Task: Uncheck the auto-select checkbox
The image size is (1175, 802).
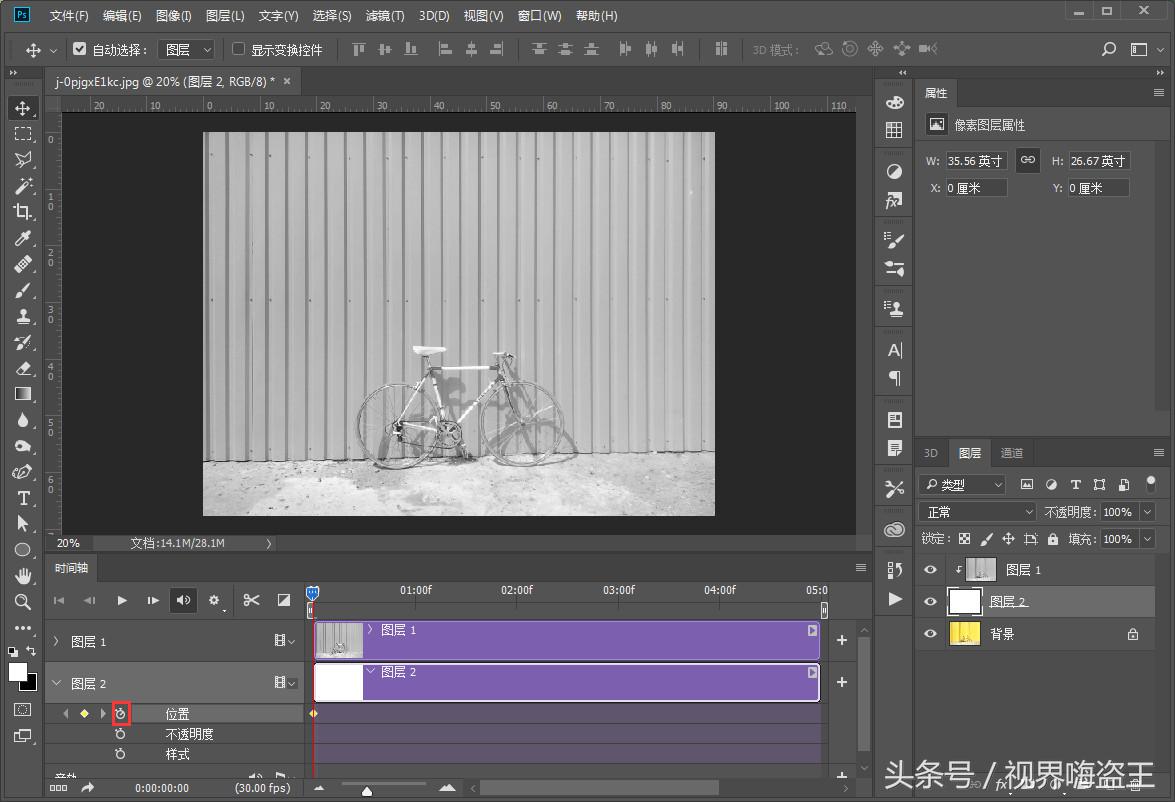Action: click(80, 49)
